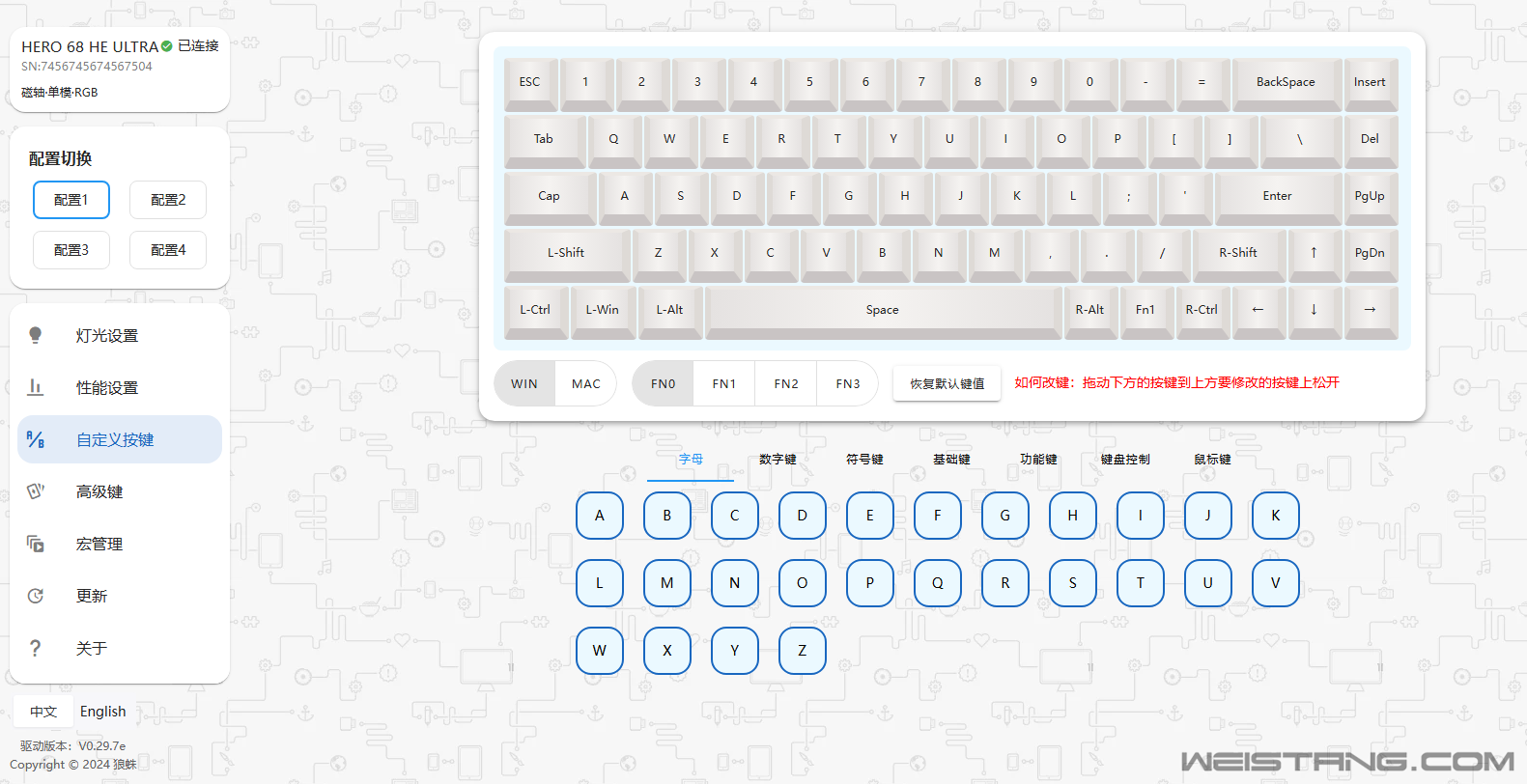Click 恢复默认键值 restore defaults button
This screenshot has width=1527, height=784.
(x=947, y=383)
